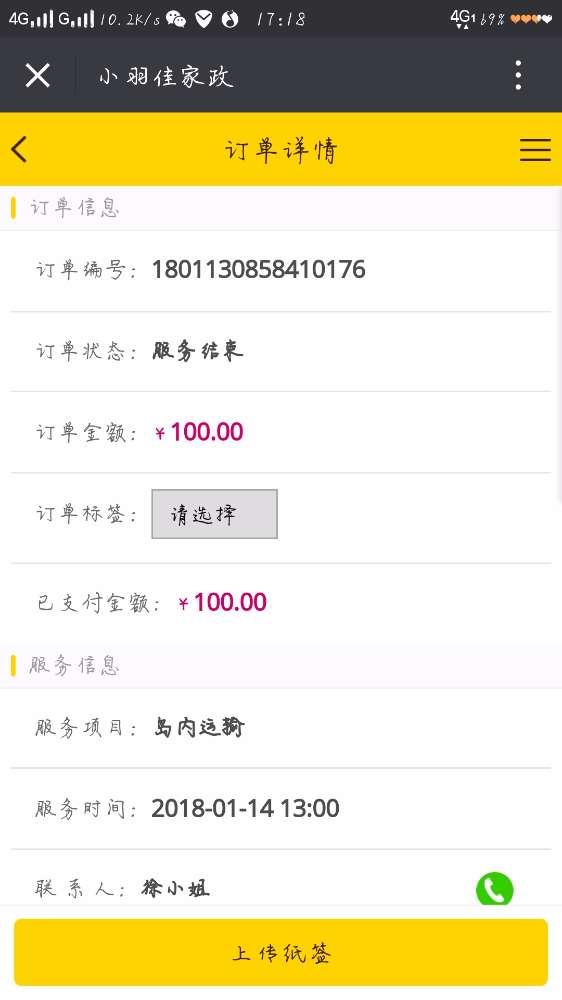This screenshot has width=562, height=1000.
Task: Tap the WeChat notification icon
Action: tap(175, 20)
